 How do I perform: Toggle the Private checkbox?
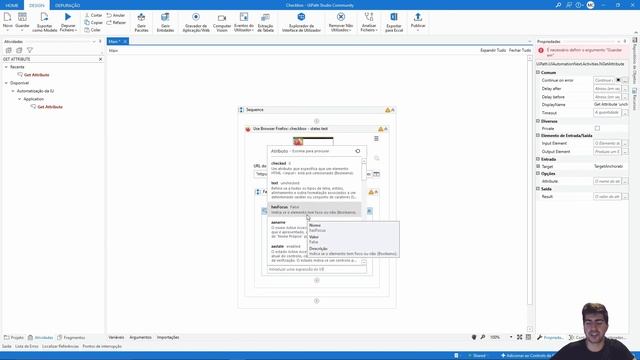597,129
